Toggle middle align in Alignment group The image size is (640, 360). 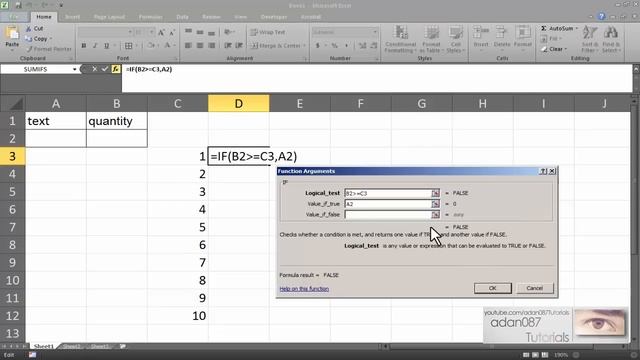click(200, 32)
